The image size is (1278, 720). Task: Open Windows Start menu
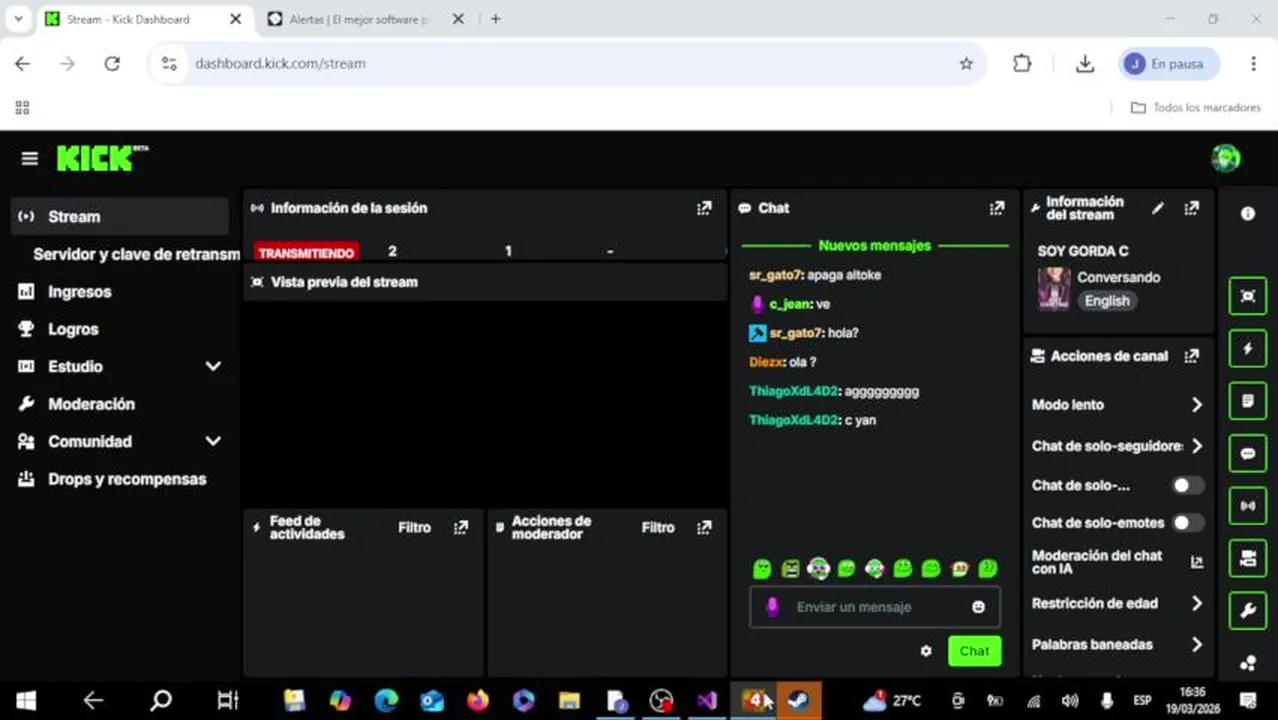point(26,701)
